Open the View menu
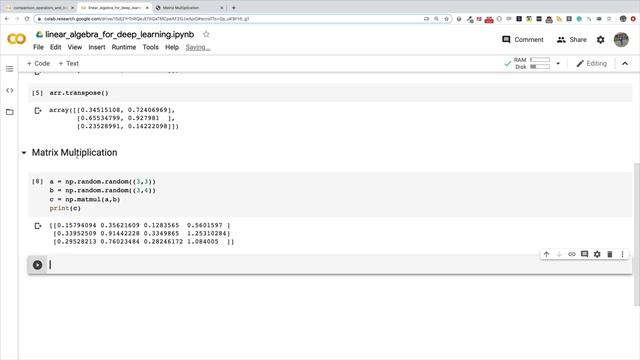Image resolution: width=640 pixels, height=360 pixels. click(75, 47)
